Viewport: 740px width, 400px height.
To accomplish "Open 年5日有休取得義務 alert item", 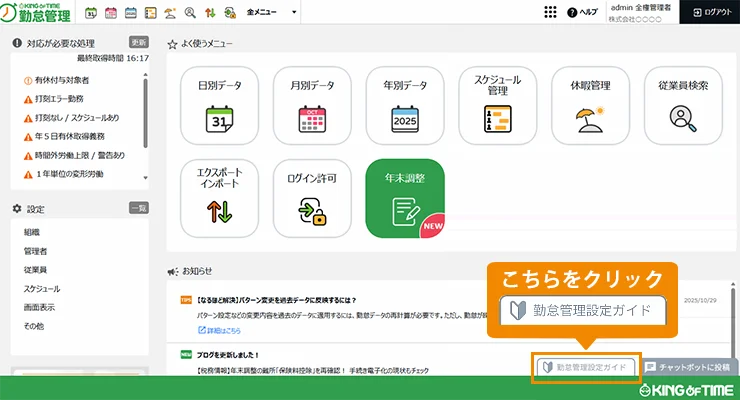I will click(64, 137).
